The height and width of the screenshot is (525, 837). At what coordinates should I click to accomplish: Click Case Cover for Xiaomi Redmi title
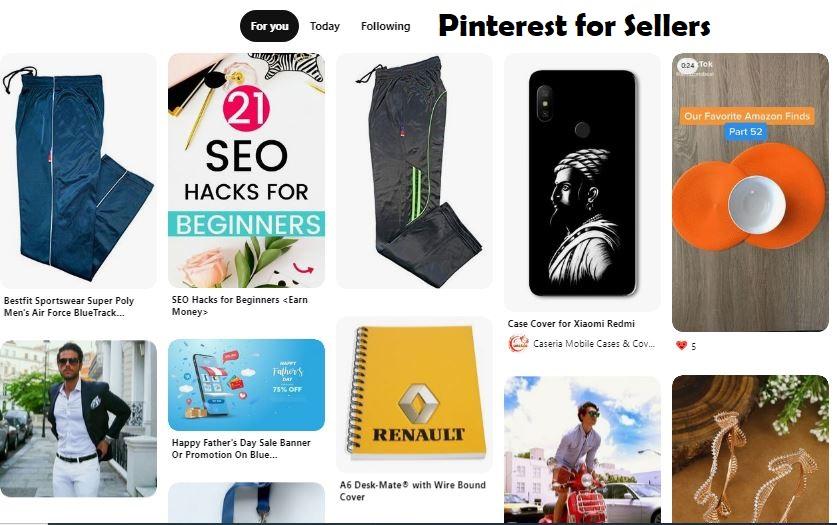pos(571,323)
